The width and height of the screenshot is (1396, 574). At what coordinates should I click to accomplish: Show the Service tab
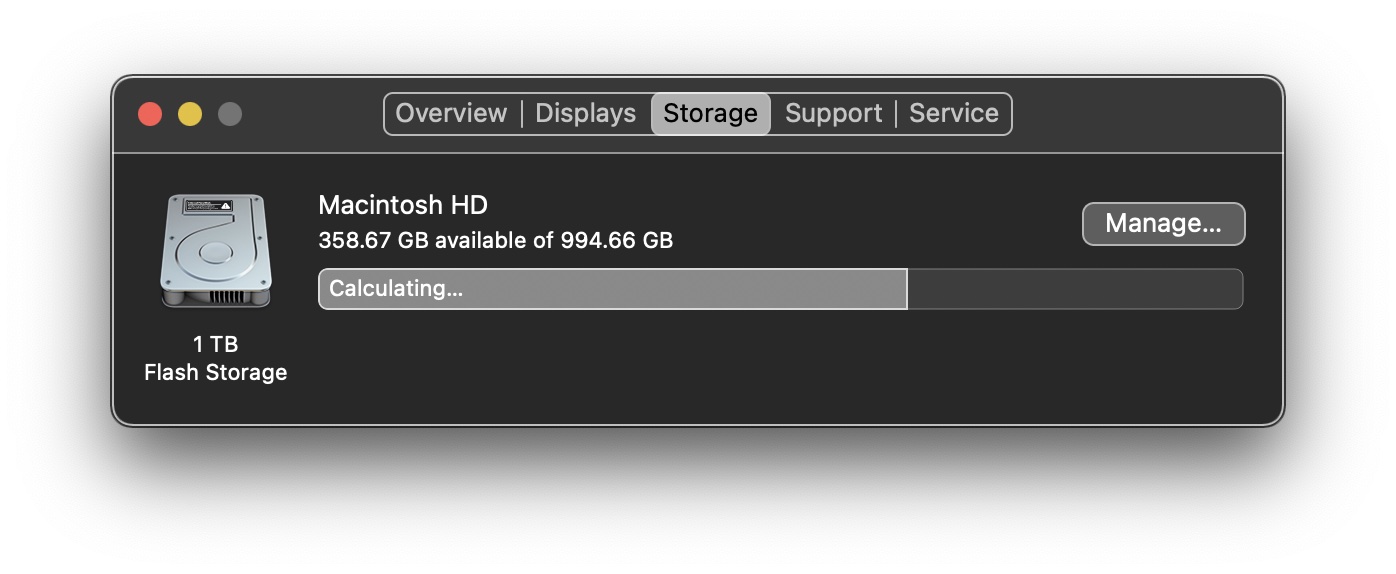coord(953,114)
